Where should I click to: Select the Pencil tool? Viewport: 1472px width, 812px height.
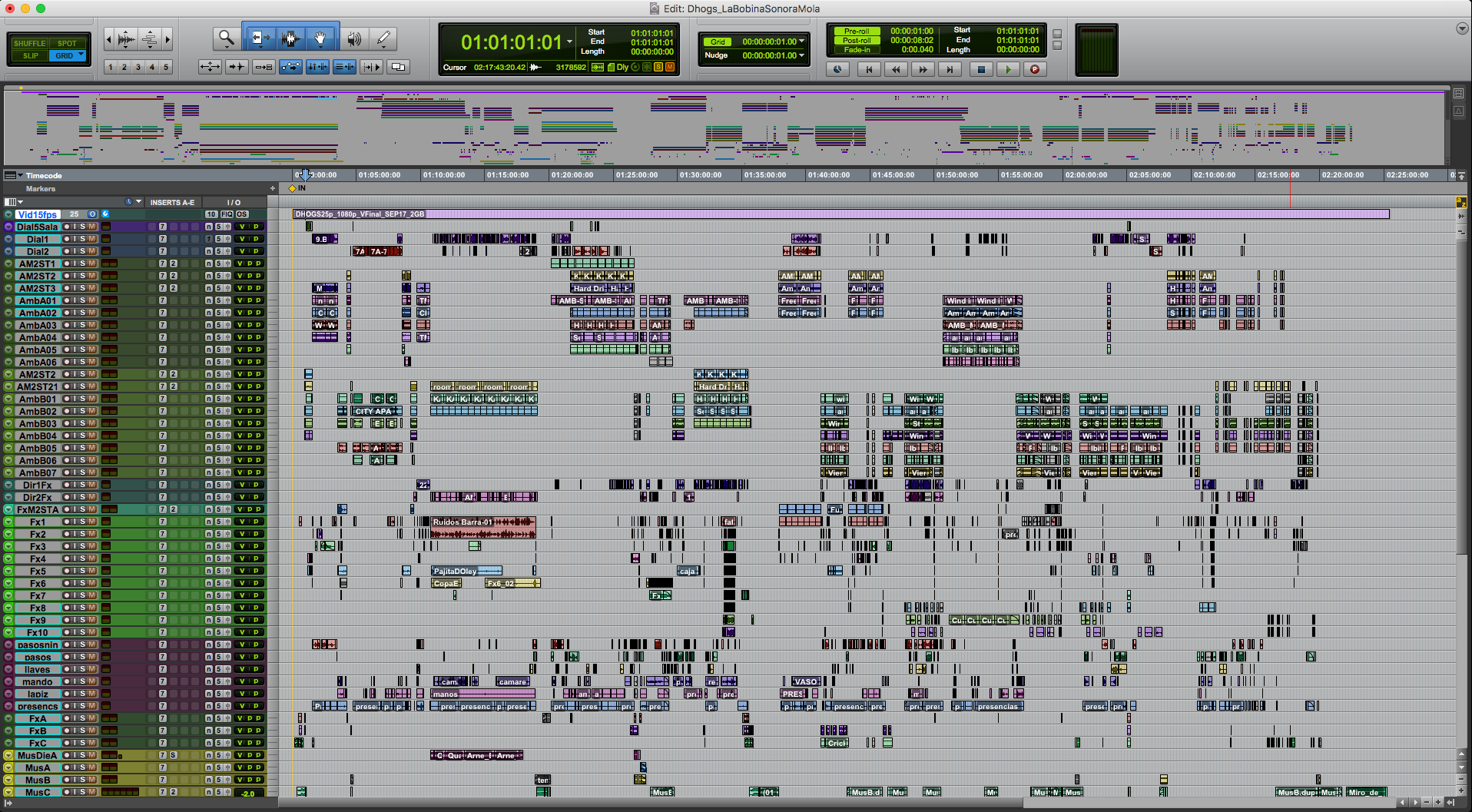[383, 38]
